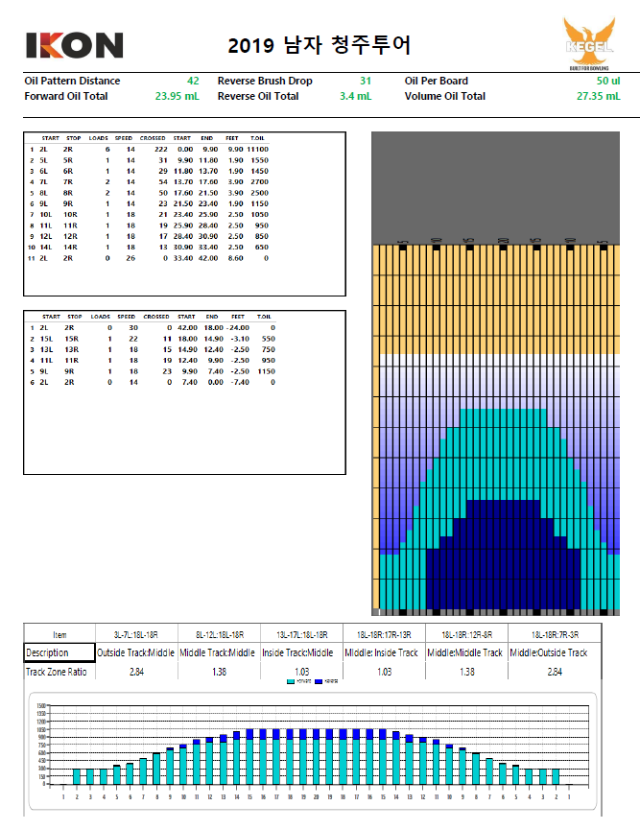Select the Oil Pattern Distance value 42
The image size is (640, 829).
click(193, 81)
